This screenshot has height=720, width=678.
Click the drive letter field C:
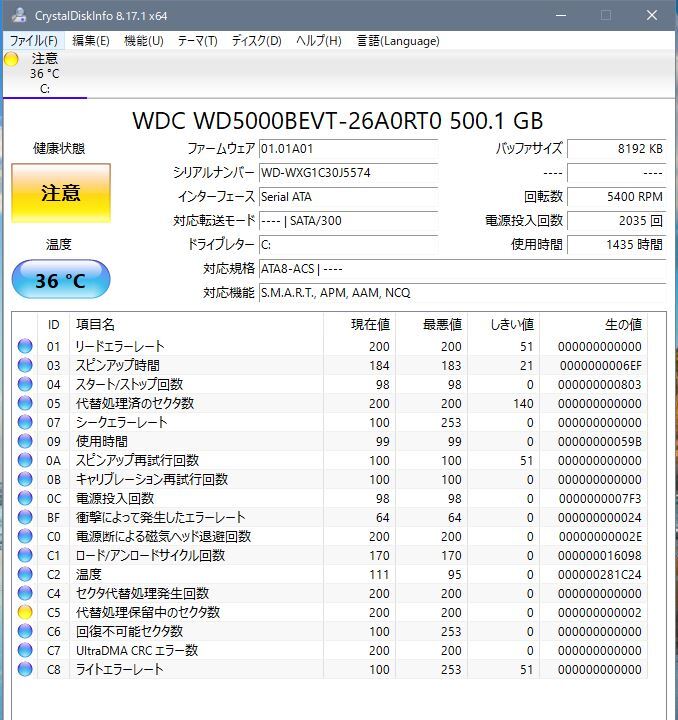348,245
